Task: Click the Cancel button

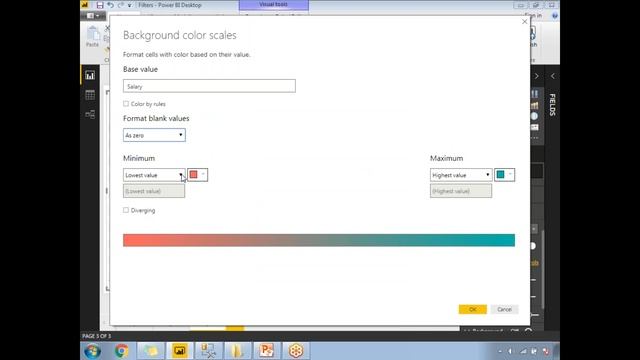Action: click(504, 309)
